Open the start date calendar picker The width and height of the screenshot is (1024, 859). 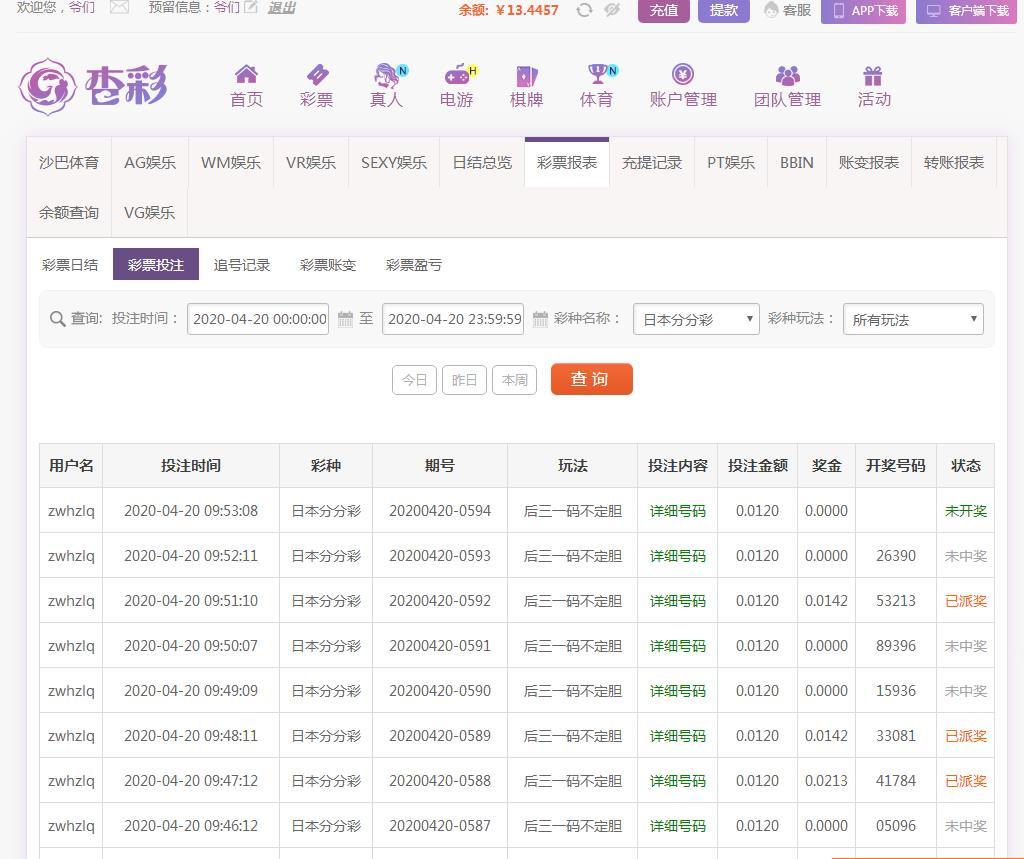coord(345,320)
